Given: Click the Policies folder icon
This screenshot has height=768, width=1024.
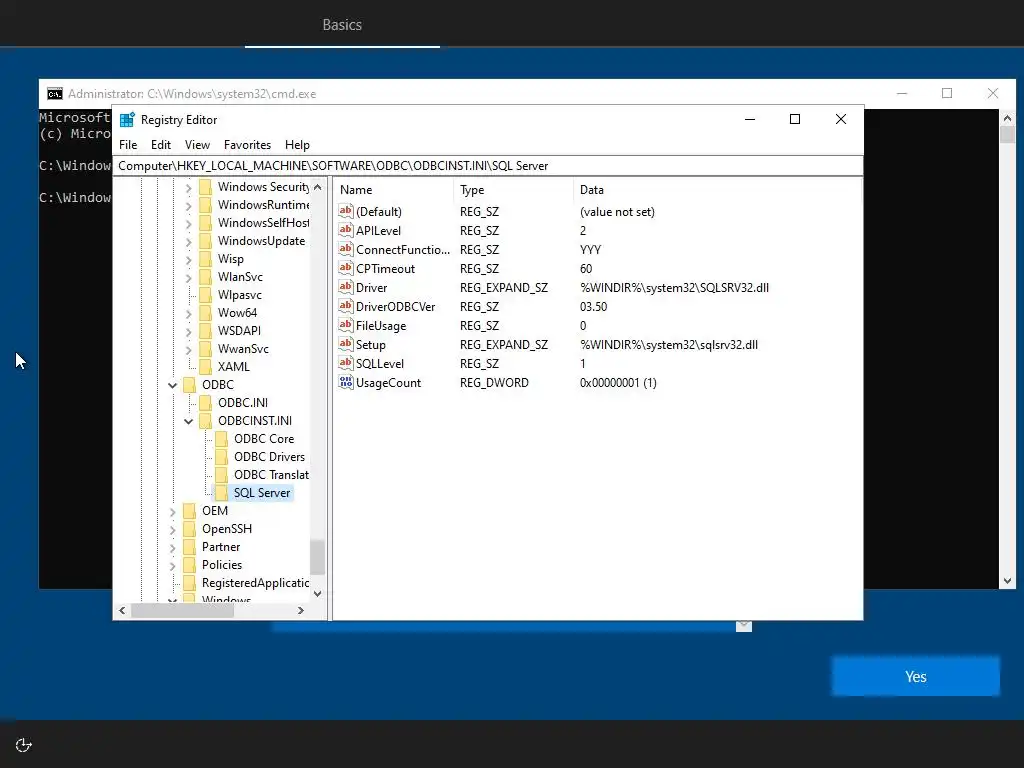Looking at the screenshot, I should (189, 565).
